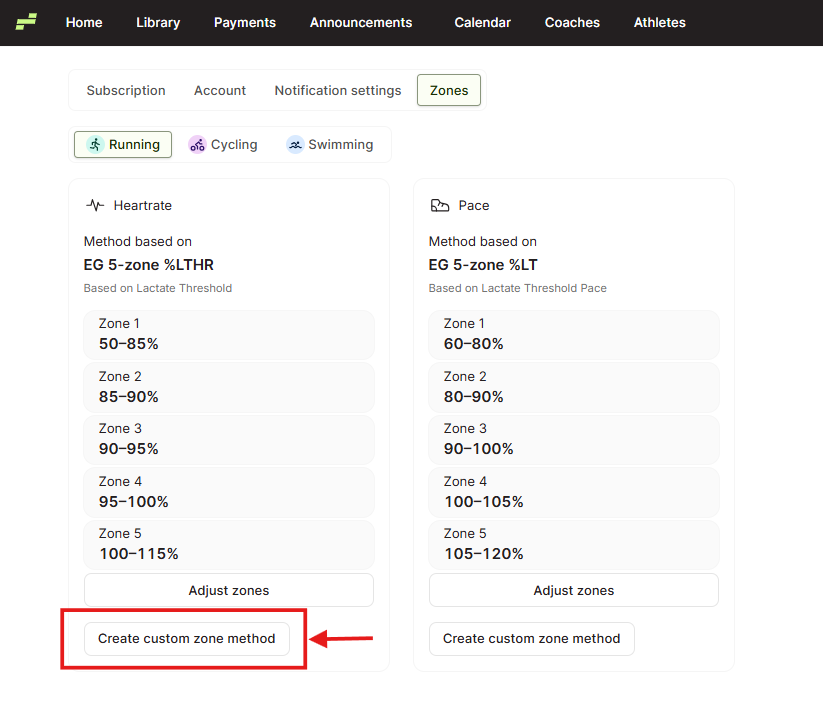The height and width of the screenshot is (727, 823).
Task: Click the Heartrate pulse icon
Action: point(95,205)
